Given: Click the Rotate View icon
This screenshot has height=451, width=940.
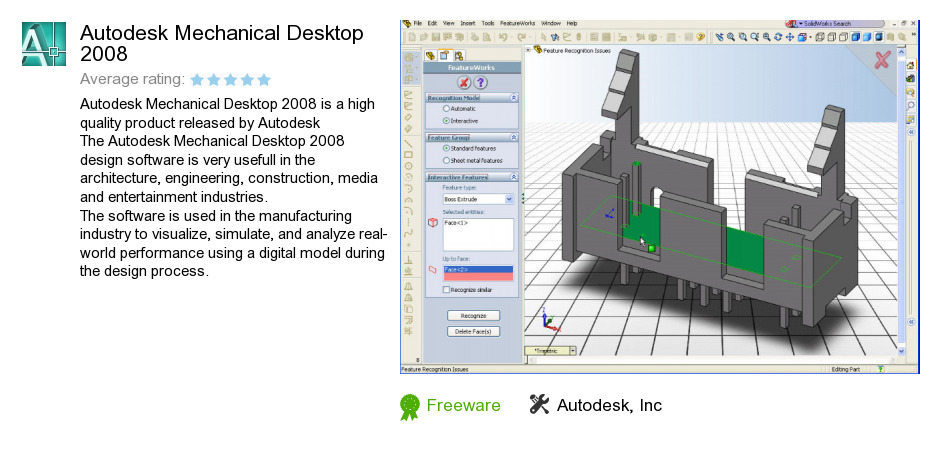Looking at the screenshot, I should 778,37.
